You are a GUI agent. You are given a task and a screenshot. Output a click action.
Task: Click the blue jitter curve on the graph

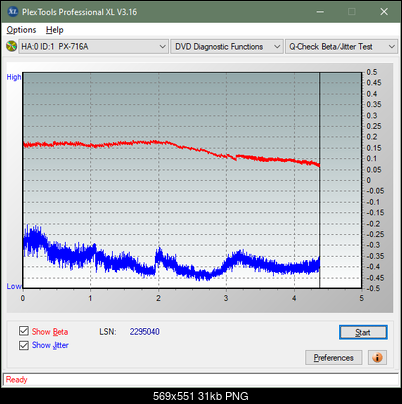click(x=167, y=262)
